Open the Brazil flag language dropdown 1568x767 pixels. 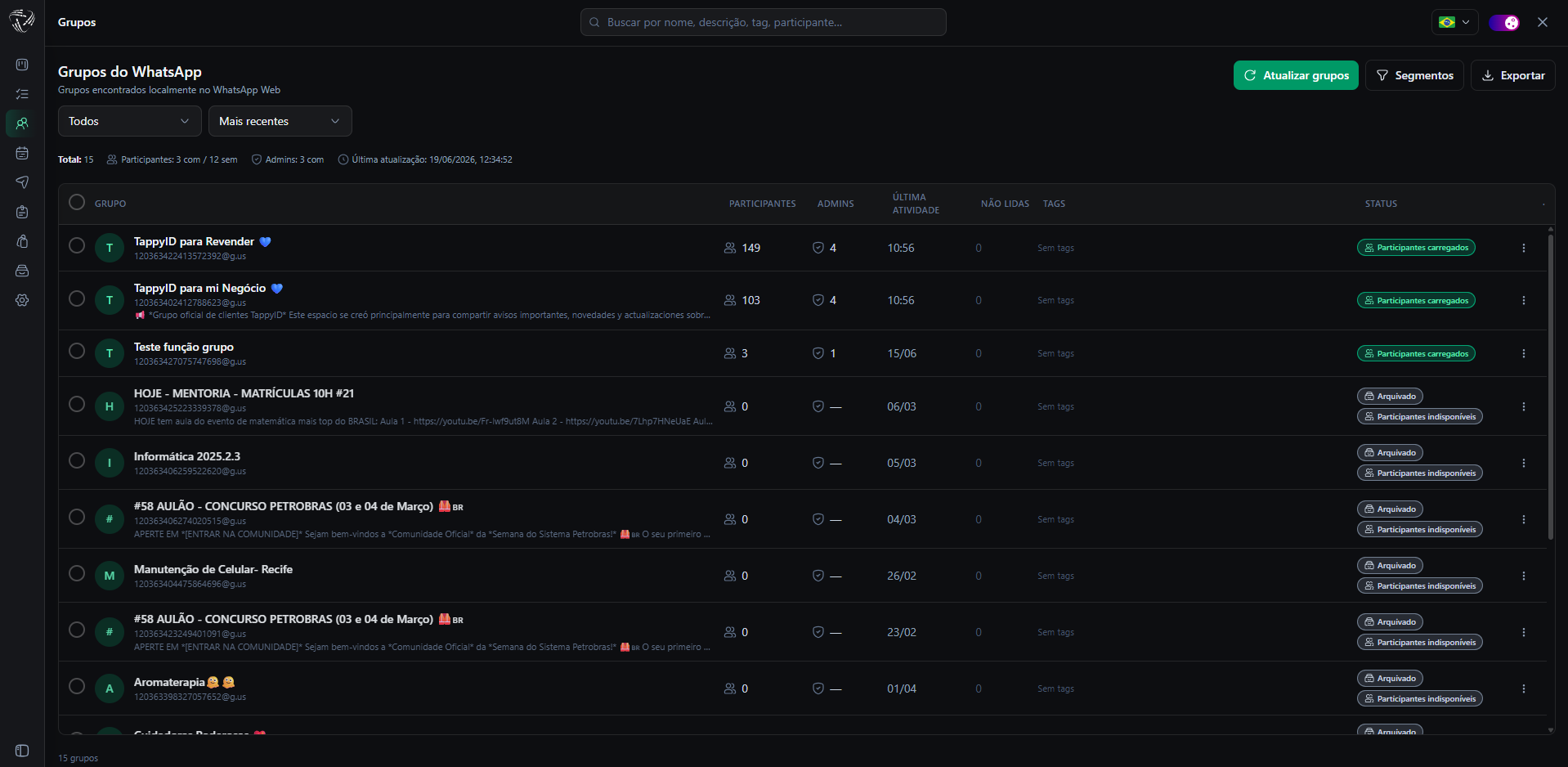pyautogui.click(x=1454, y=22)
